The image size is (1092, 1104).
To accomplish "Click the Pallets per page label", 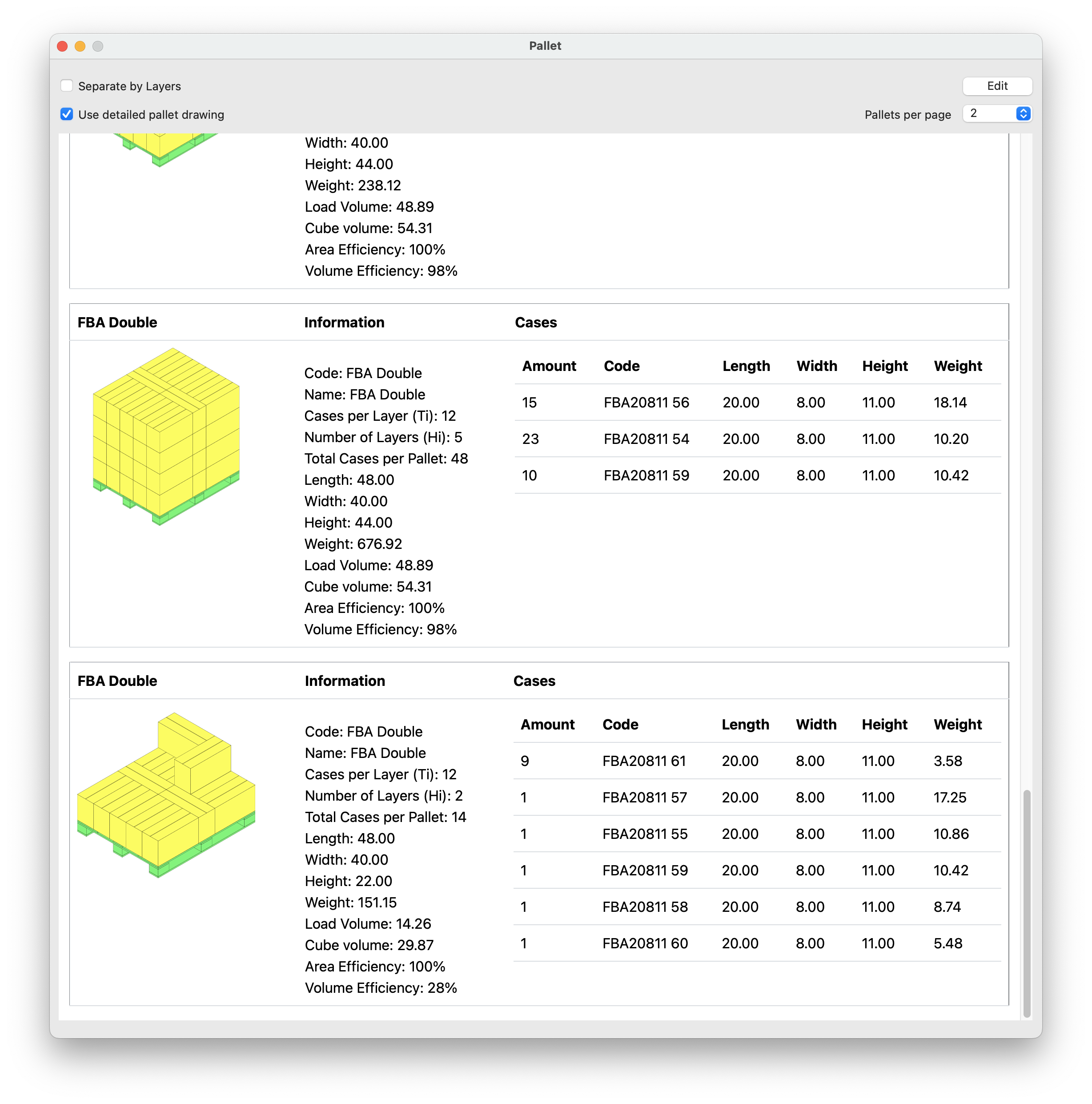I will tap(907, 114).
